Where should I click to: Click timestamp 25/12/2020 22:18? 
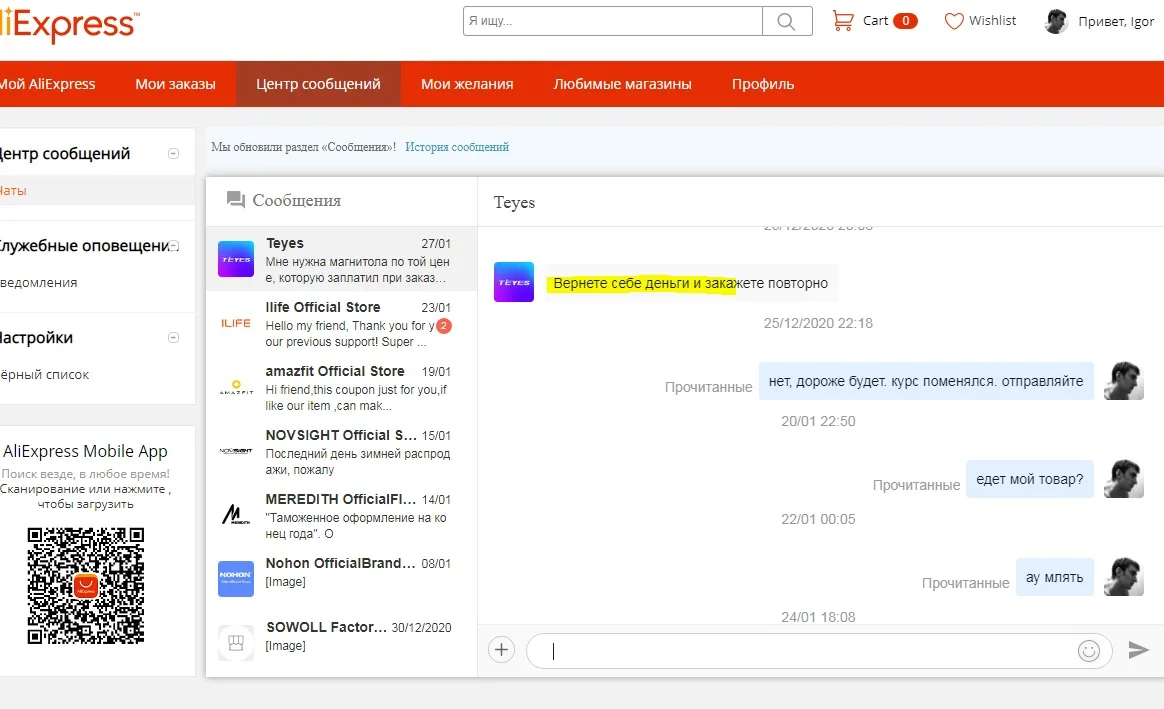point(818,323)
